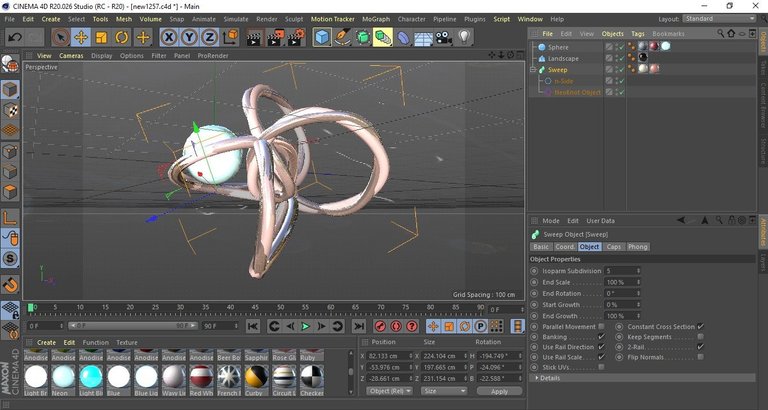
Task: Click Make Editable icon in left sidebar
Action: [x=10, y=64]
